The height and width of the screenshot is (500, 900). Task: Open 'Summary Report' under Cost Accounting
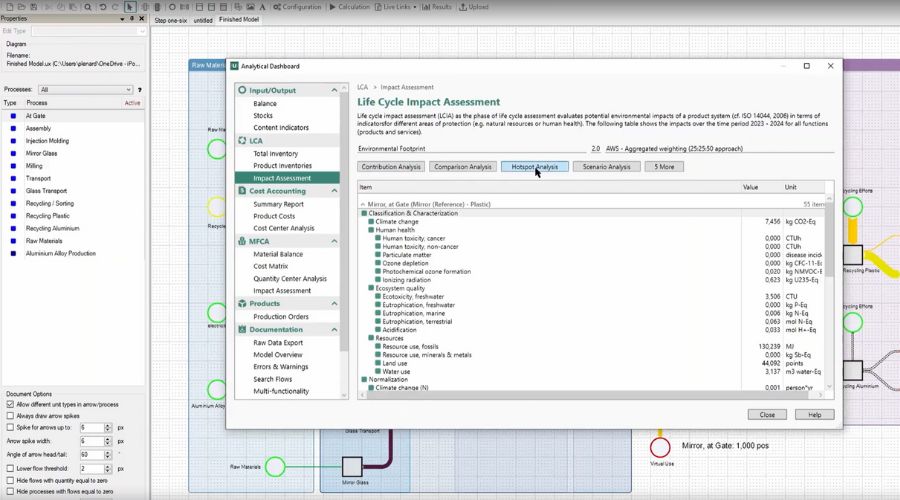[278, 204]
